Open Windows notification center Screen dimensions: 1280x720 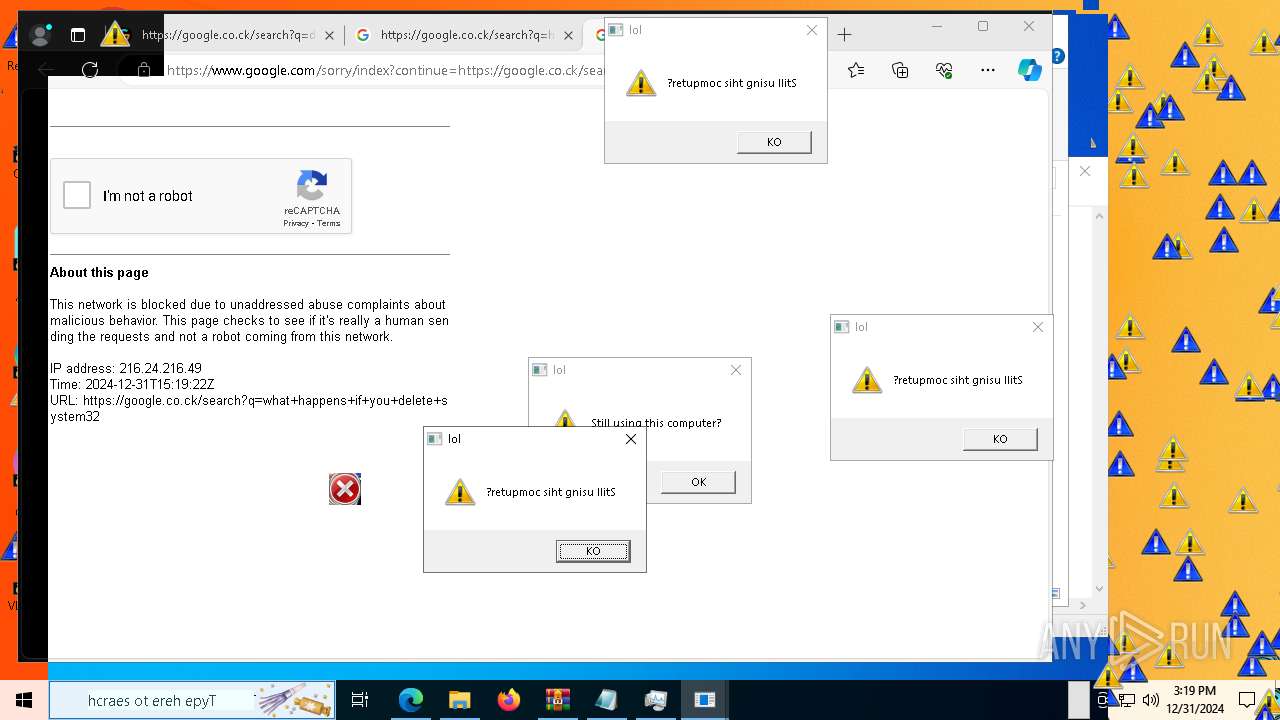[1247, 700]
